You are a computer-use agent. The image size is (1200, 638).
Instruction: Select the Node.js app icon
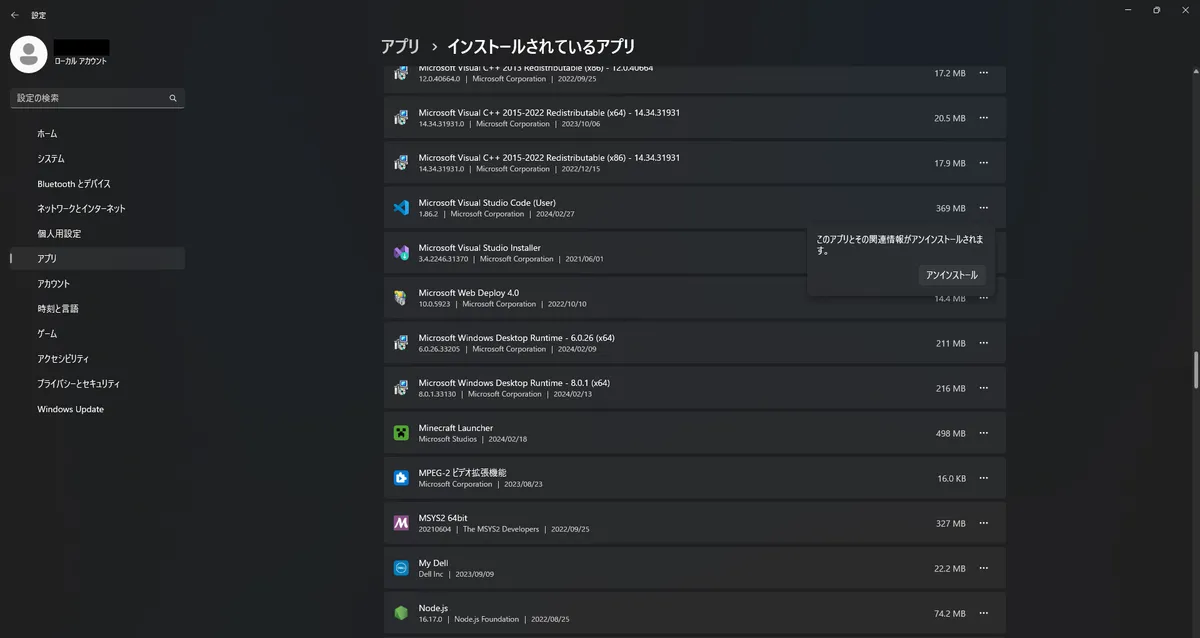click(401, 612)
